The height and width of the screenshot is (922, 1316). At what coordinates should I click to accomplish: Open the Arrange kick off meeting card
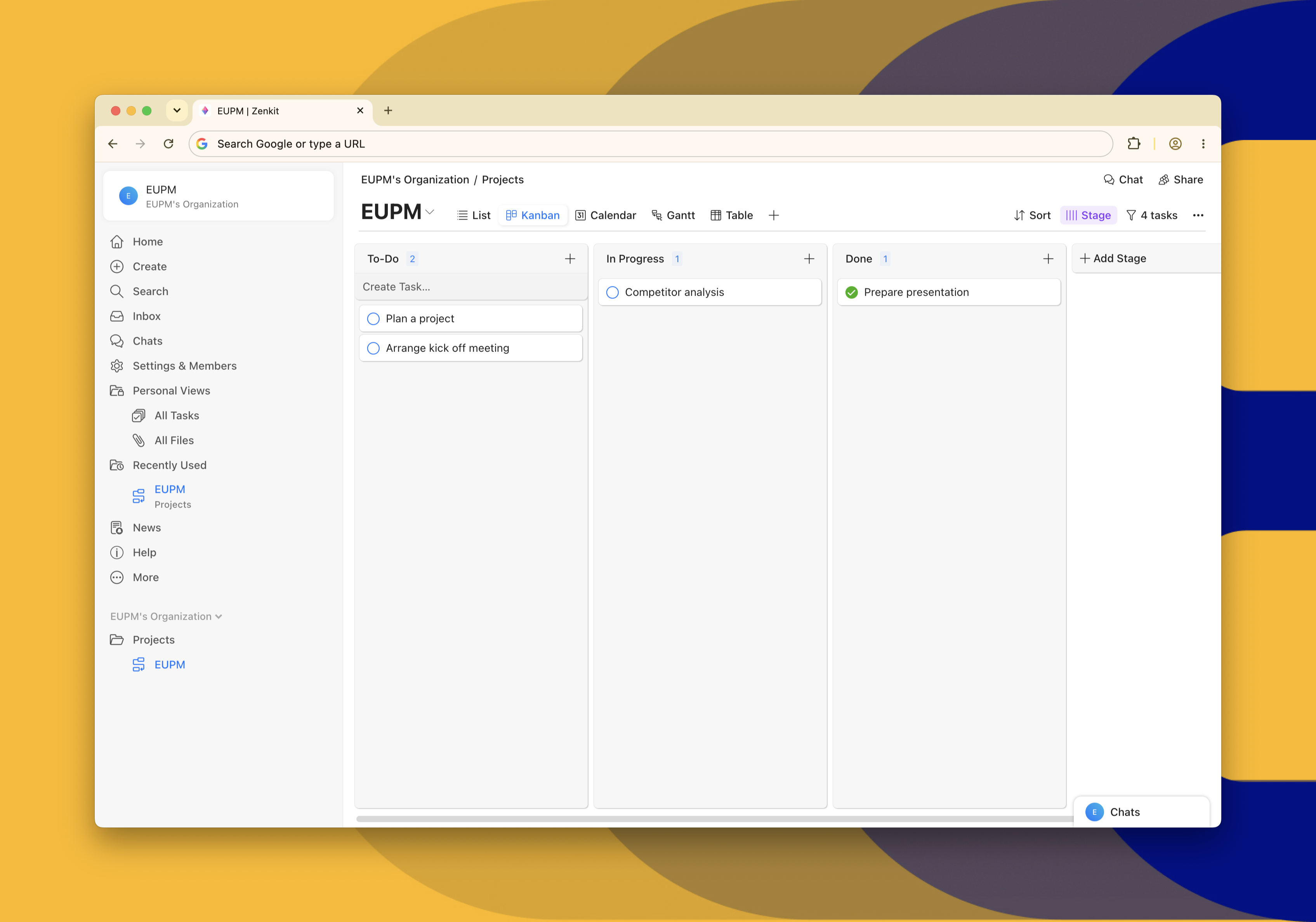click(x=470, y=348)
